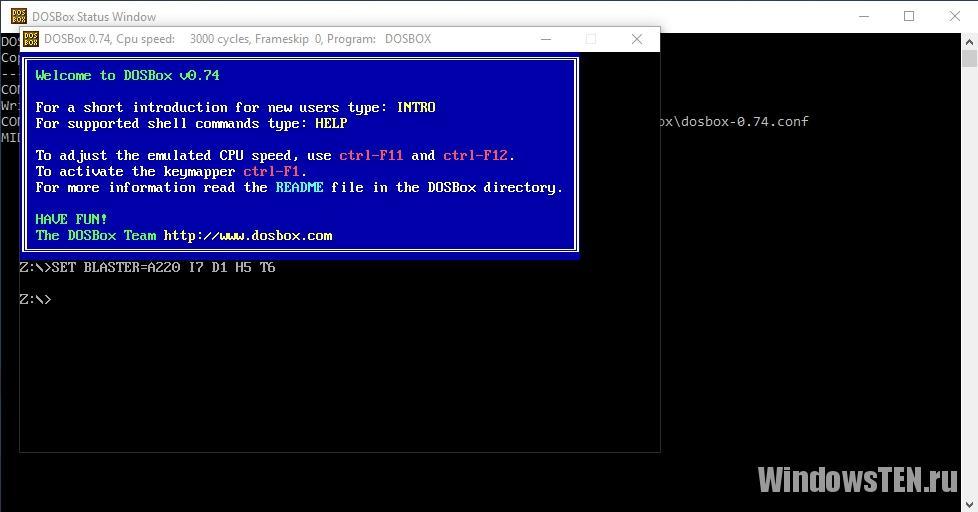Screen dimensions: 978x512
Task: Minimize the DOSBox 0.74 emulator window
Action: click(x=546, y=39)
